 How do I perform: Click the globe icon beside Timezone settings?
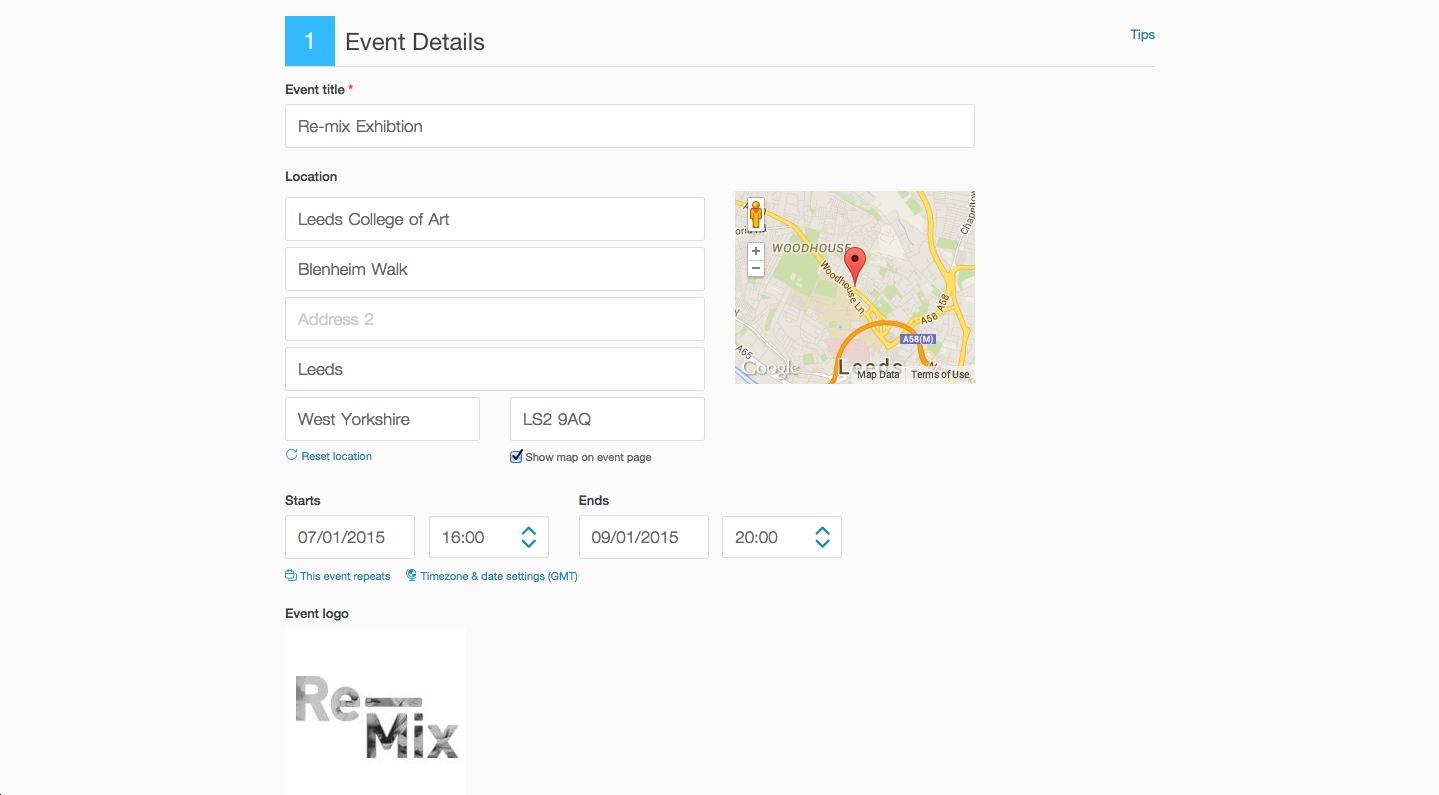click(x=411, y=575)
